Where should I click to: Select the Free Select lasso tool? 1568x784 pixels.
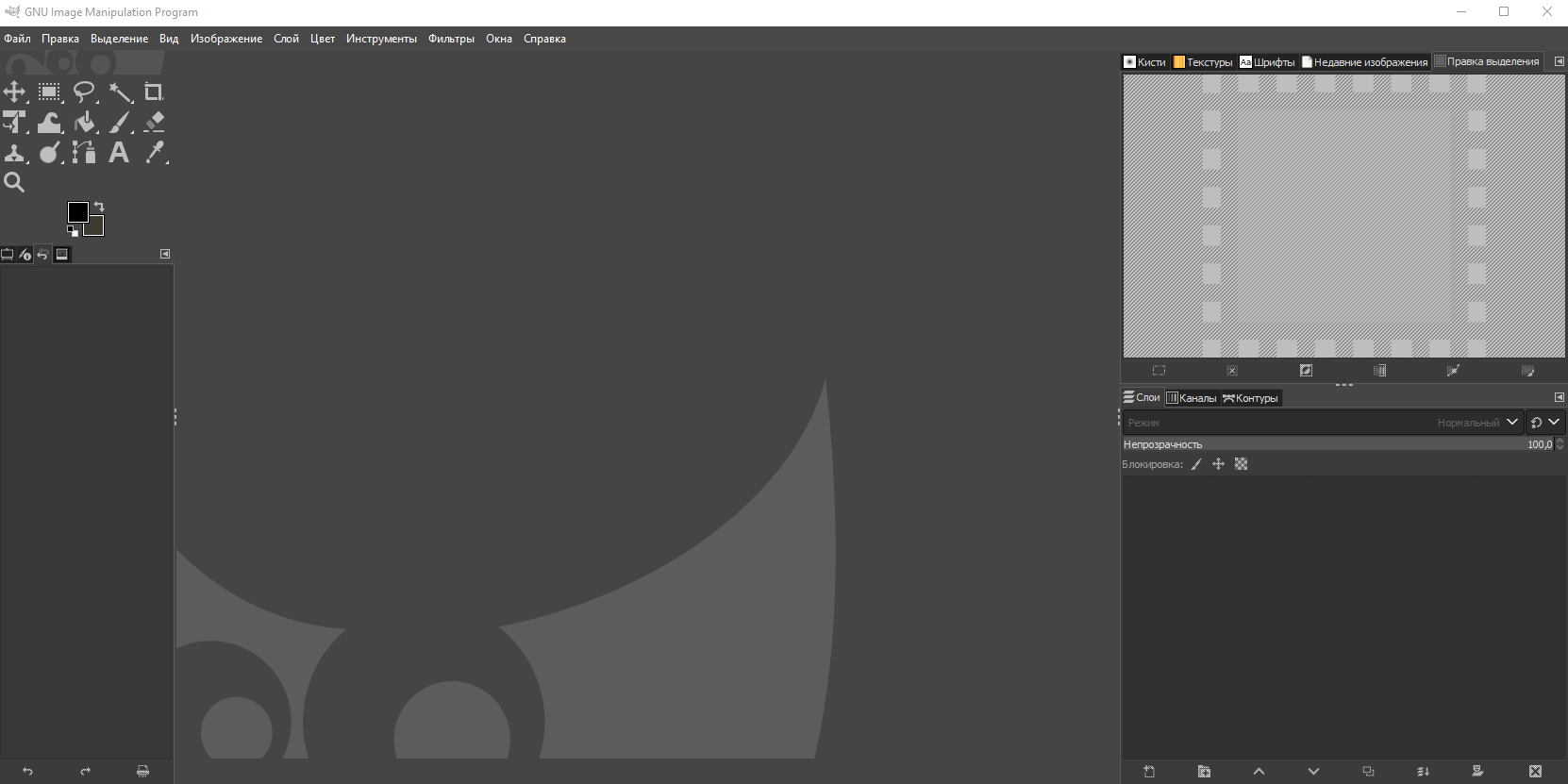point(84,92)
